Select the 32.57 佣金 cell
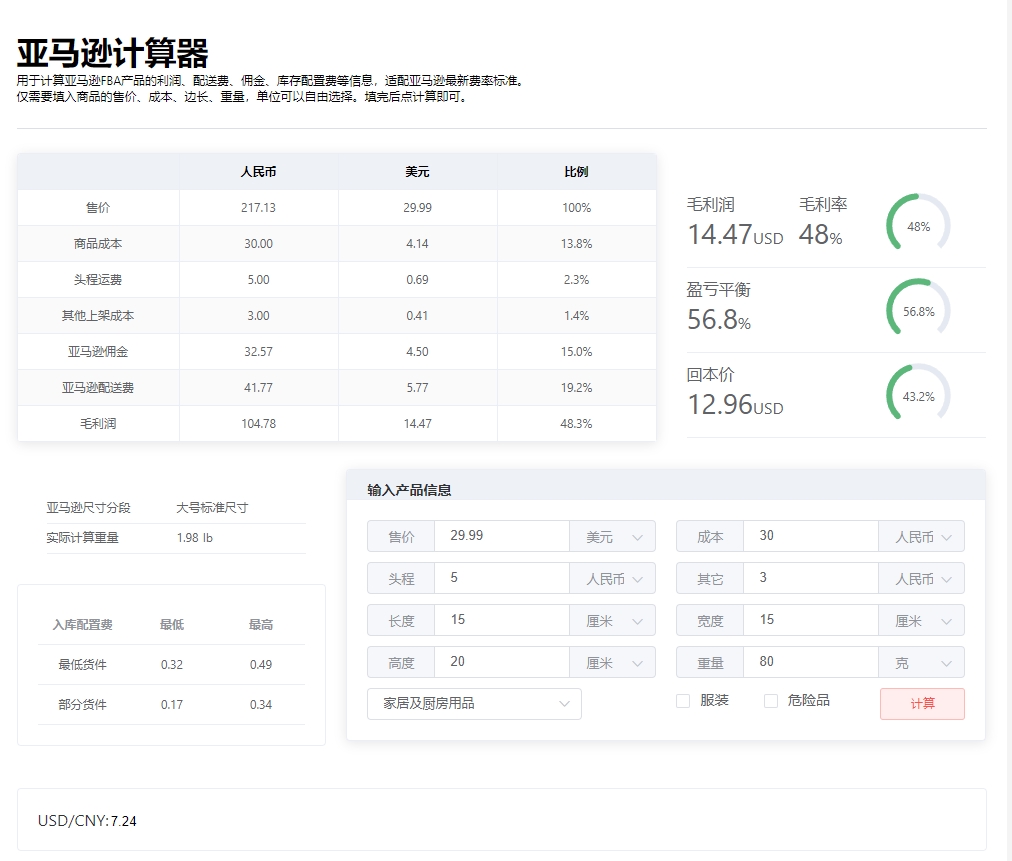The width and height of the screenshot is (1012, 861). 258,352
